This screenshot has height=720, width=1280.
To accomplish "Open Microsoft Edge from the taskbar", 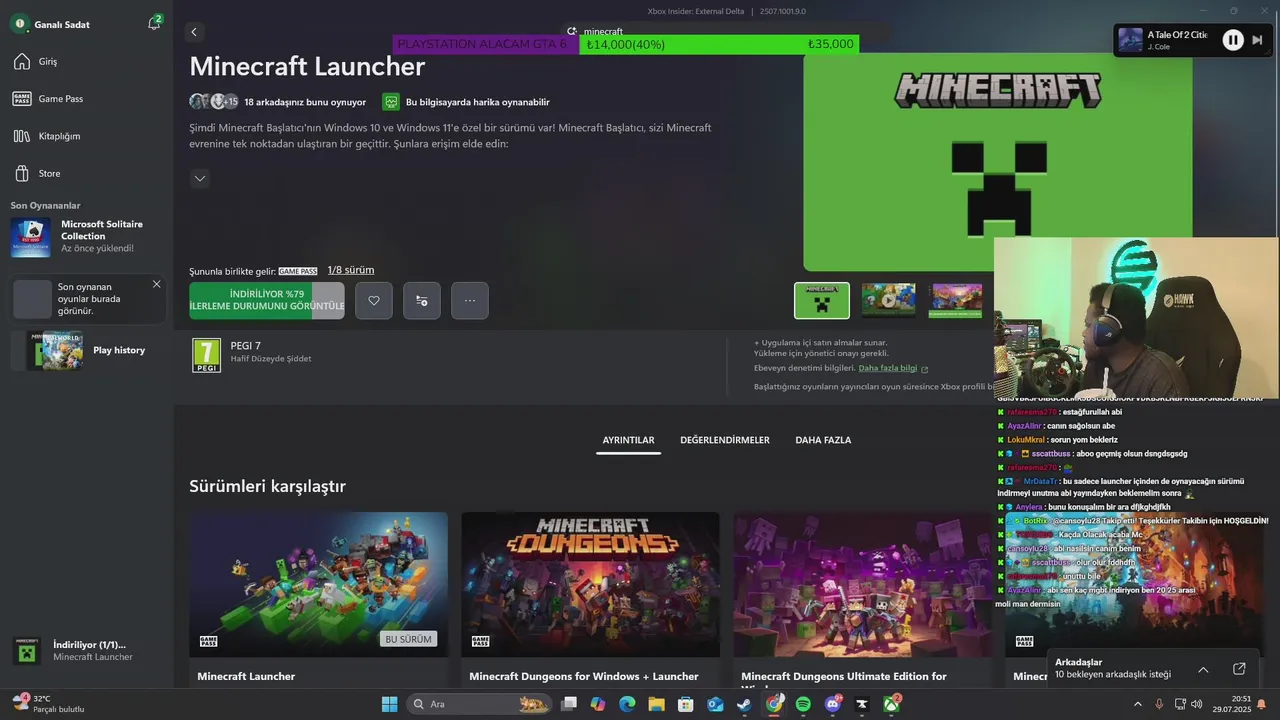I will pos(627,704).
